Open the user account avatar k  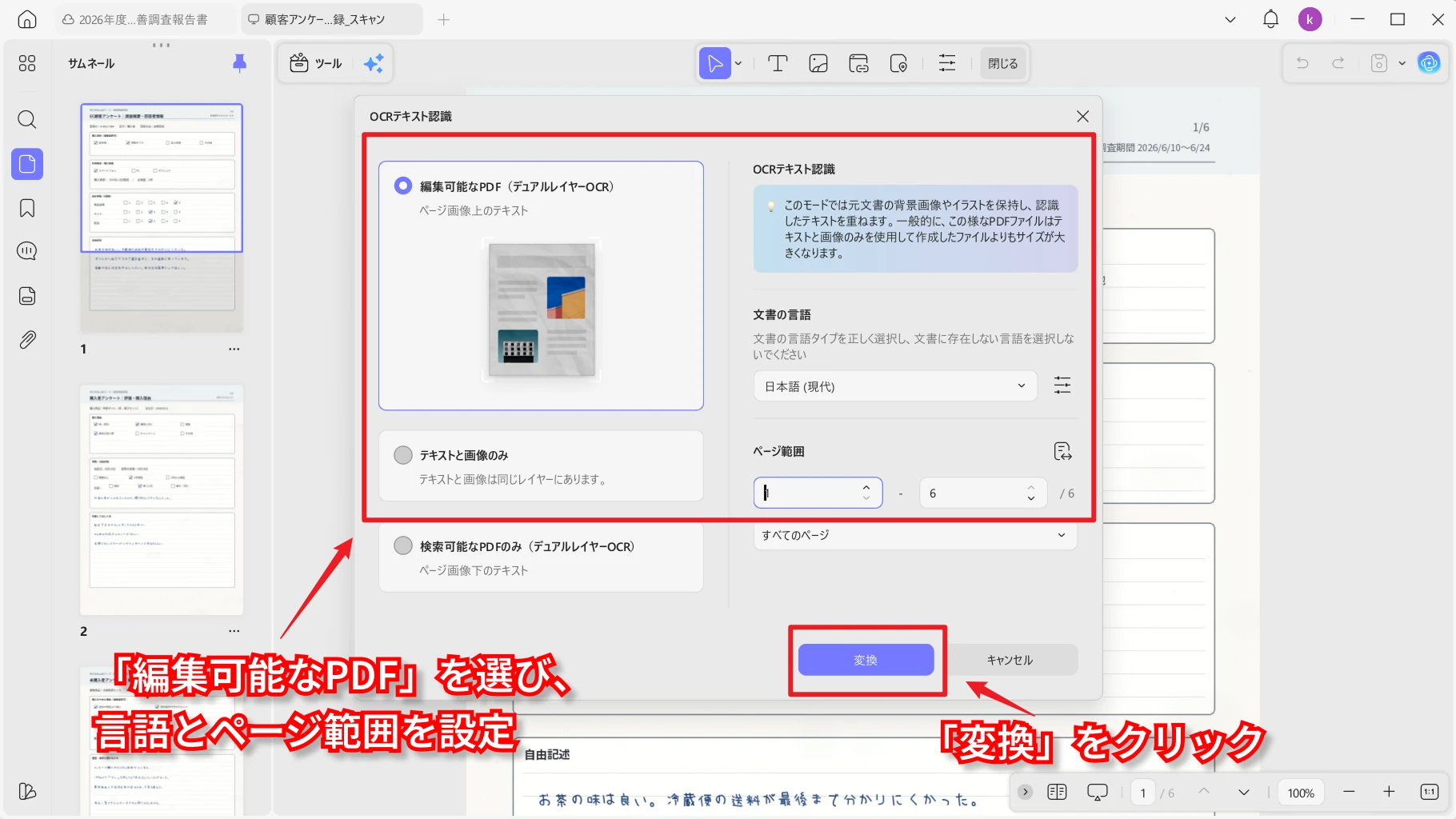pyautogui.click(x=1310, y=19)
